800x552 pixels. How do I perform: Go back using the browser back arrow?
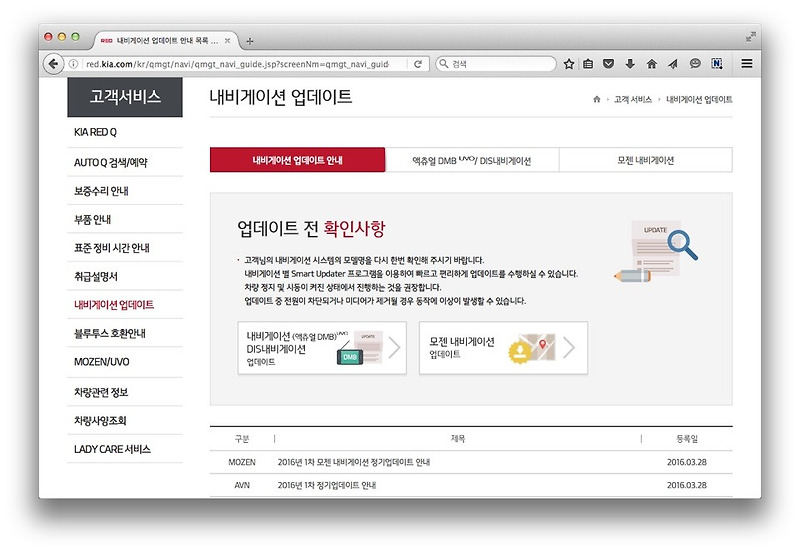click(53, 64)
